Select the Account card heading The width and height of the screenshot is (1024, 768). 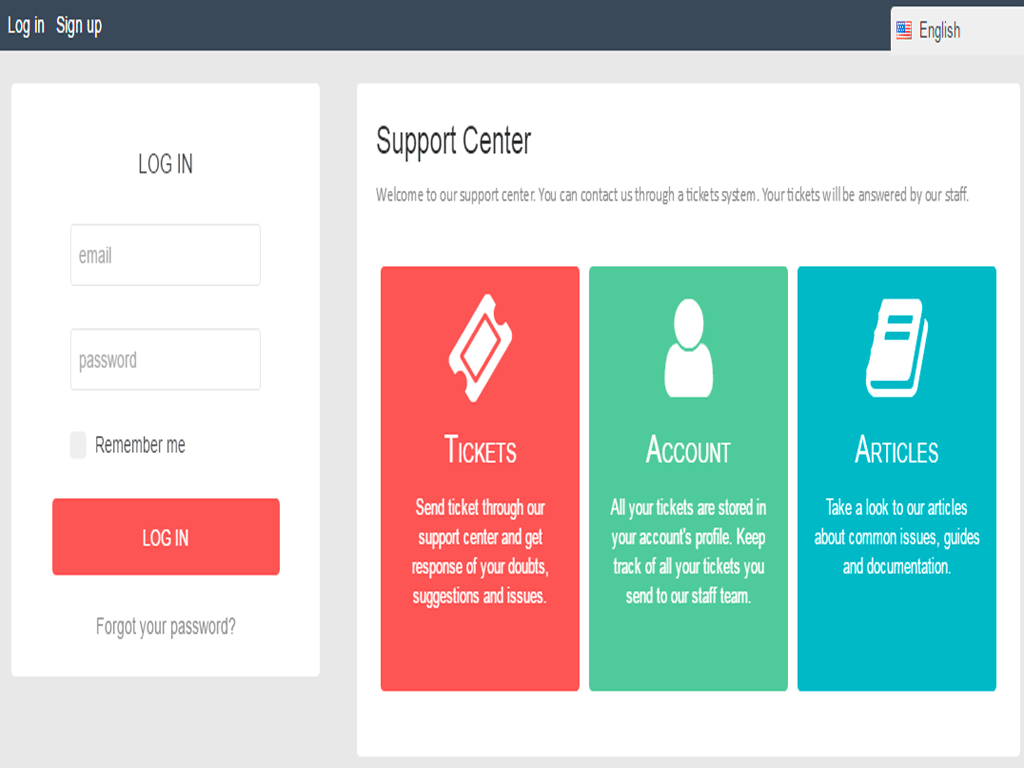click(688, 450)
